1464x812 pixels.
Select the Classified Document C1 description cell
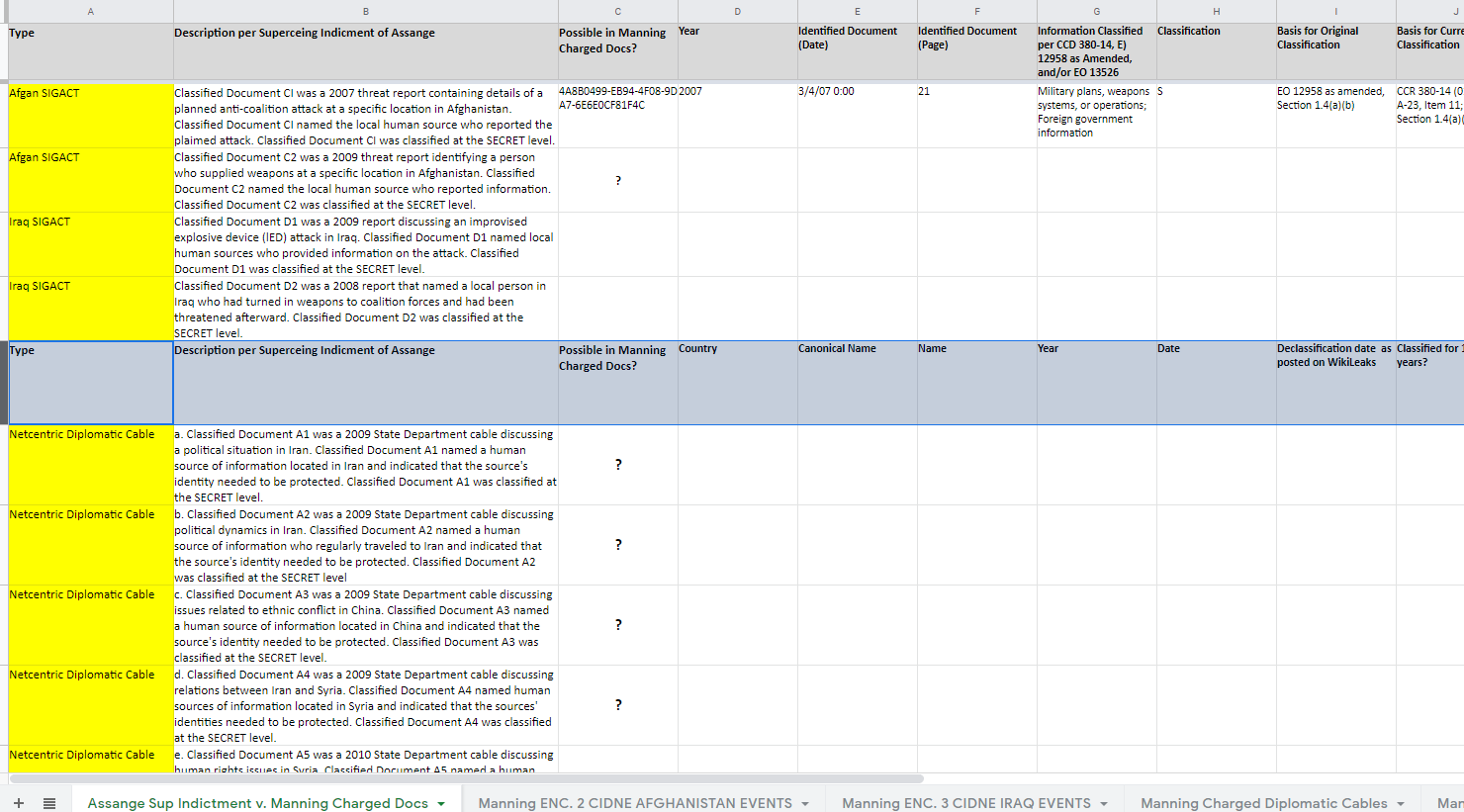coord(366,116)
